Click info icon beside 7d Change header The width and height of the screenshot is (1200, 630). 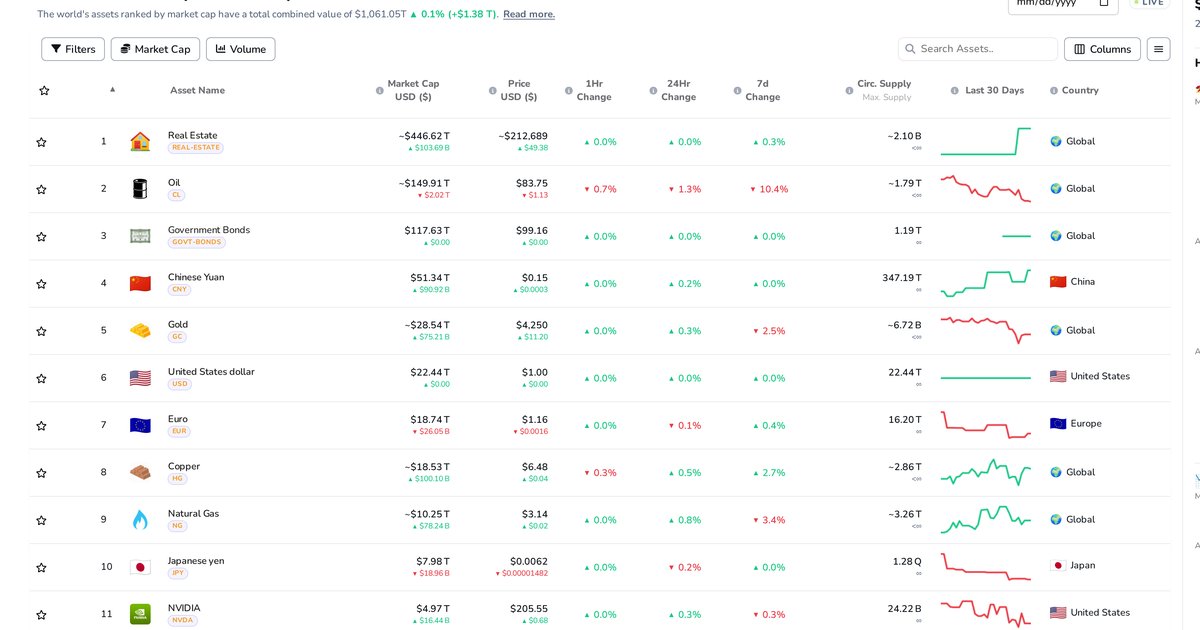(736, 91)
